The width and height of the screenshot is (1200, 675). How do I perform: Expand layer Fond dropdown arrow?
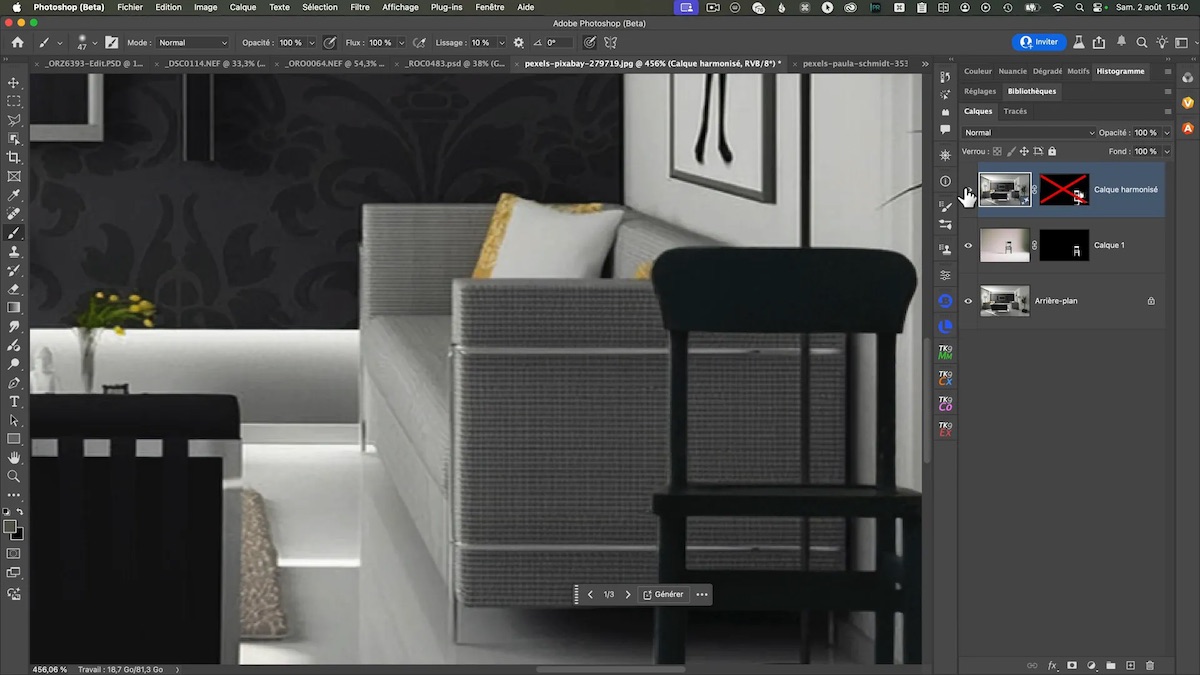(x=1166, y=152)
